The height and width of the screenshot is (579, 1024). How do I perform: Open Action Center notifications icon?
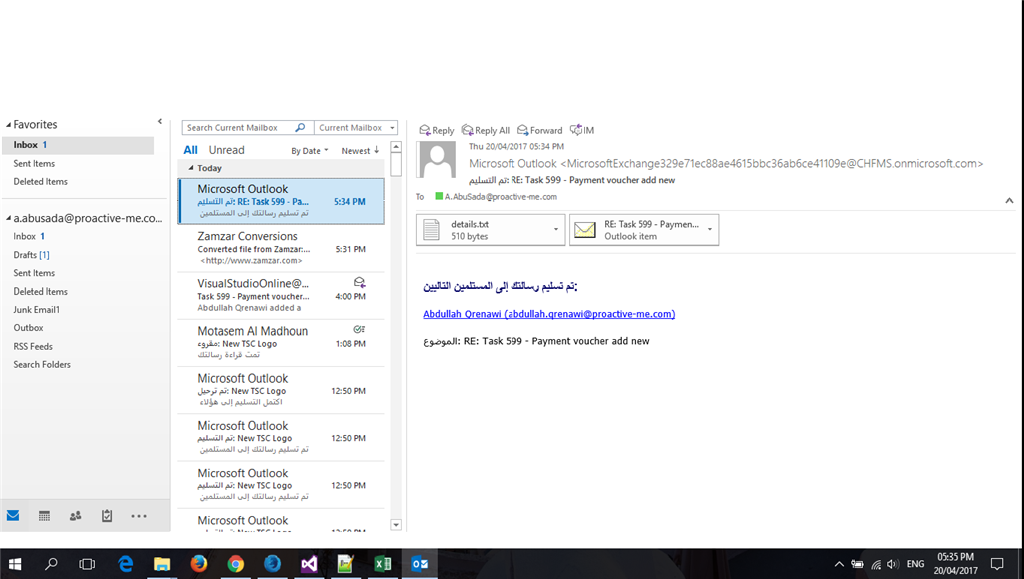(x=997, y=564)
